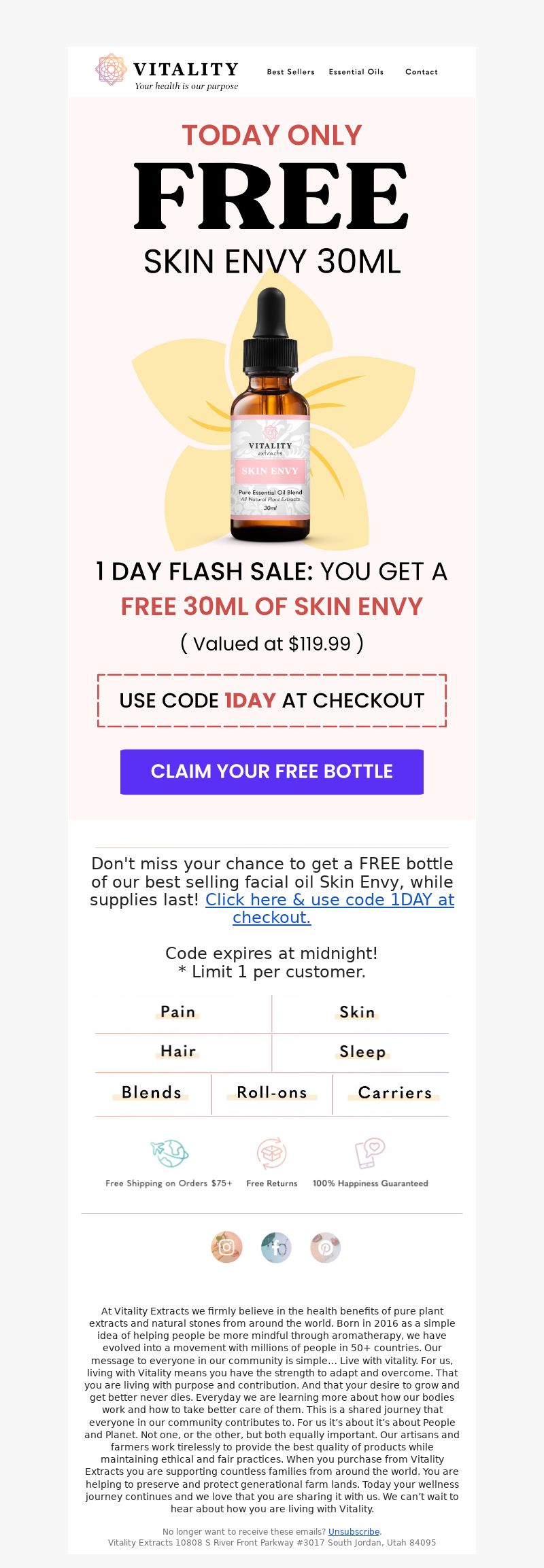The image size is (544, 1568).
Task: Open the Best Sellers menu item
Action: pyautogui.click(x=291, y=72)
